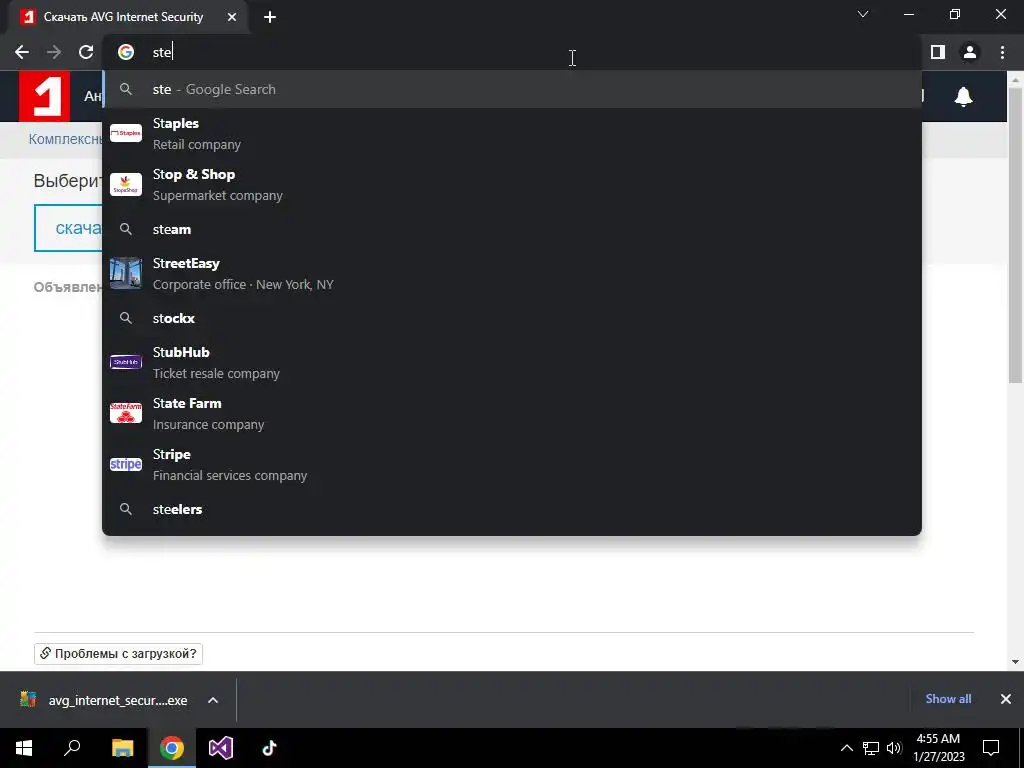
Task: Go back using the browser back arrow
Action: click(x=22, y=52)
